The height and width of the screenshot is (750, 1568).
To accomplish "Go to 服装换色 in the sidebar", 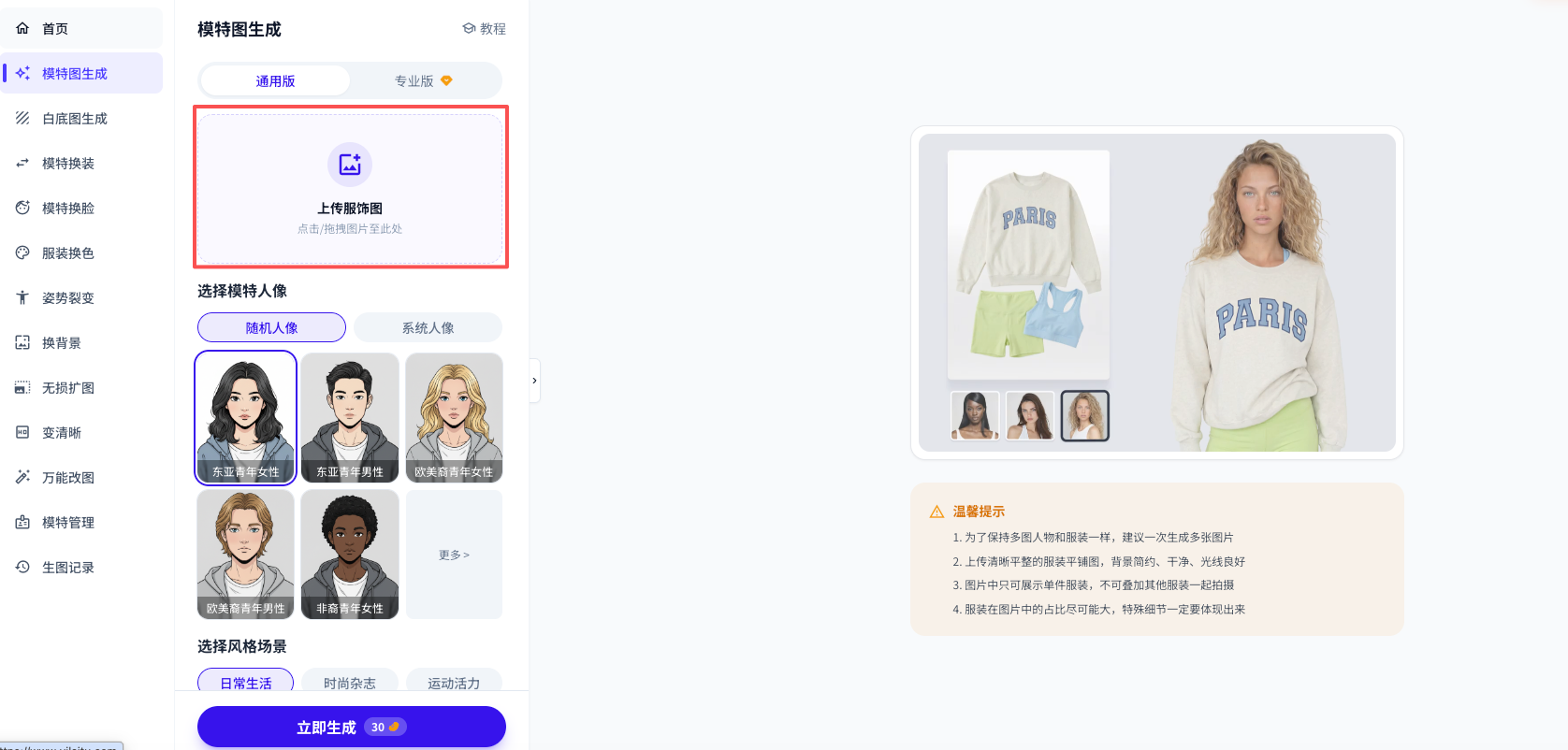I will (81, 252).
